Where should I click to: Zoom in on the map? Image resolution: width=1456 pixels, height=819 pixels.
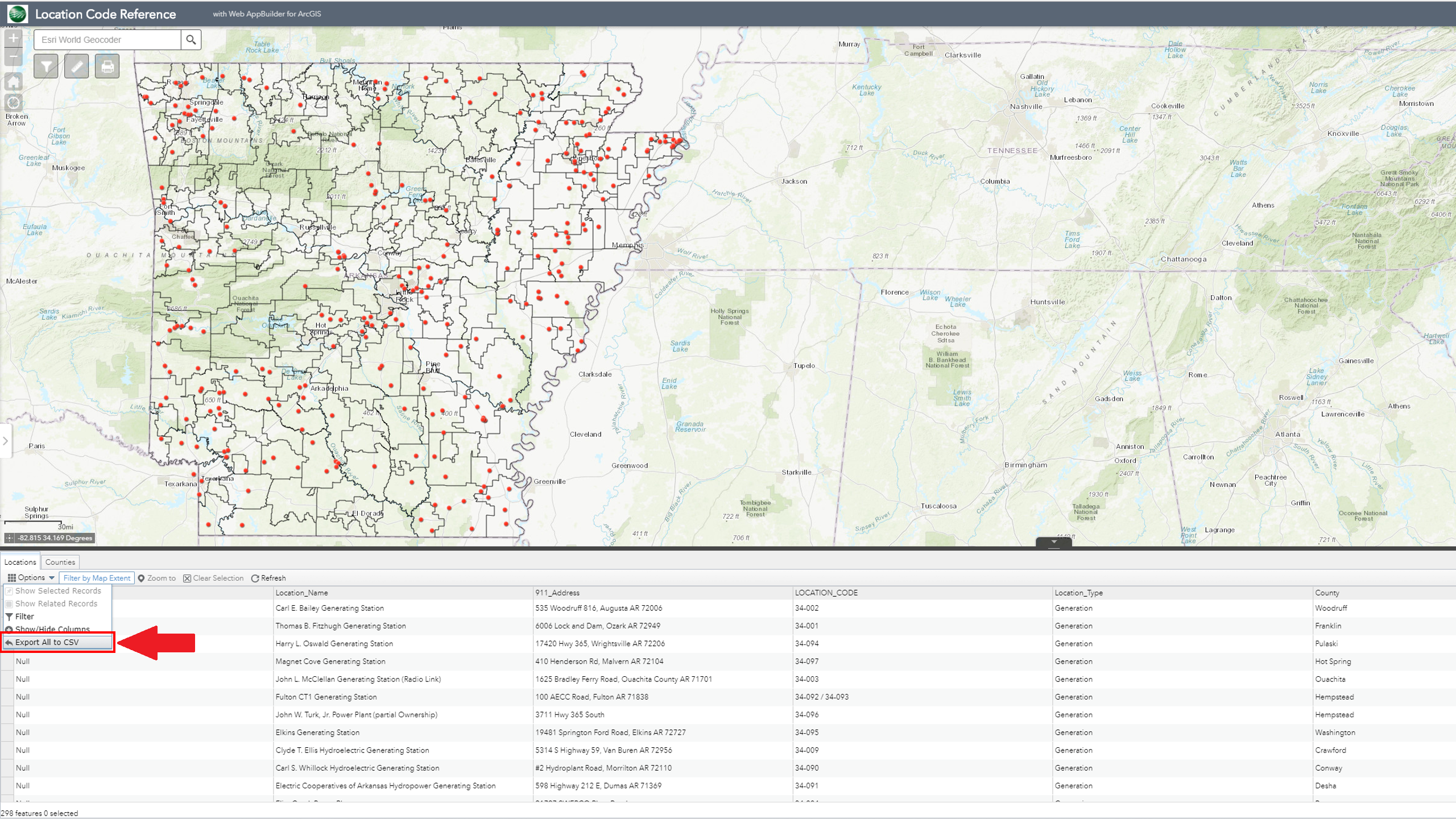[14, 38]
